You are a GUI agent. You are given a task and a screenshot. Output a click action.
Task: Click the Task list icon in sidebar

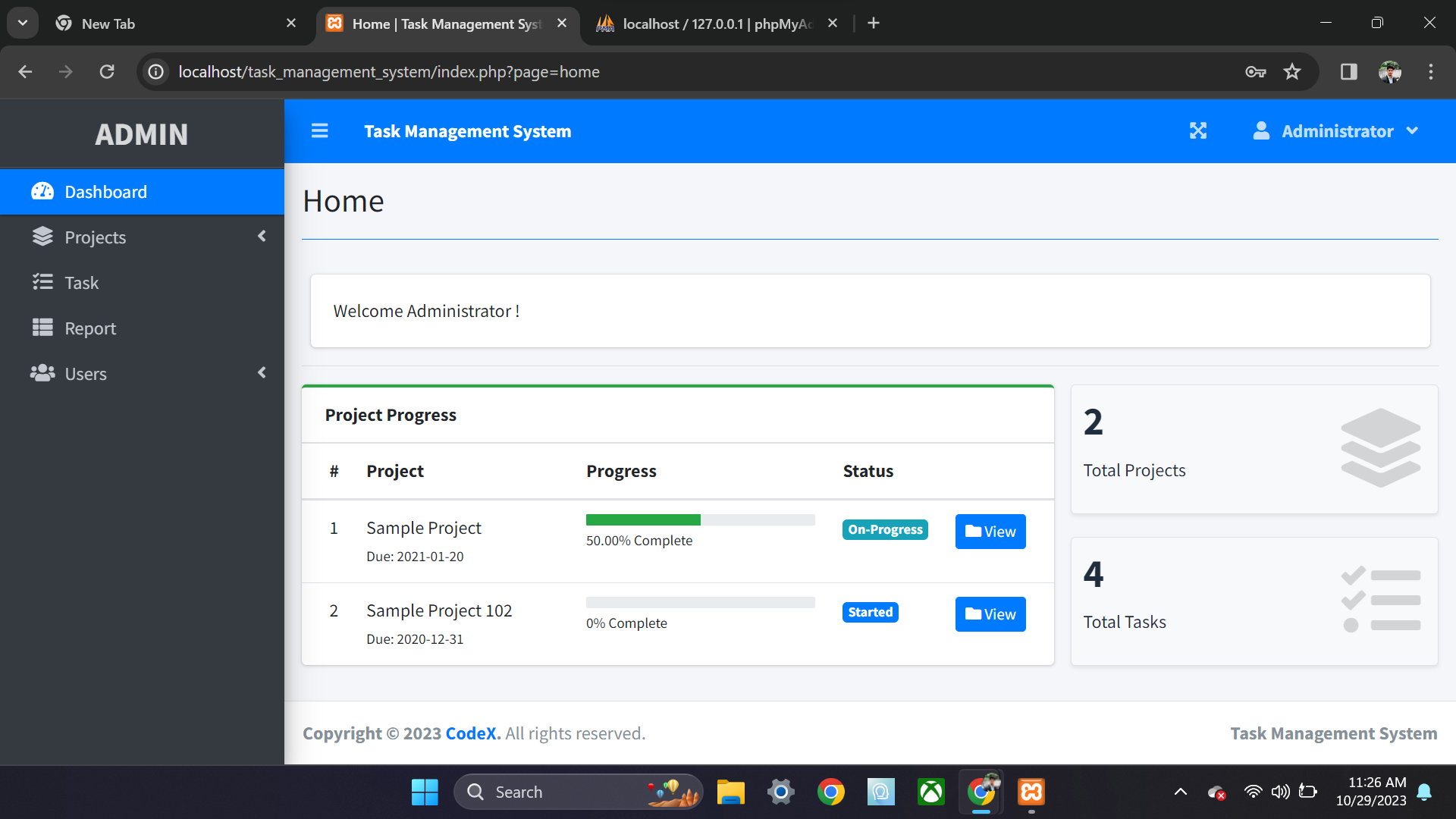click(x=43, y=282)
